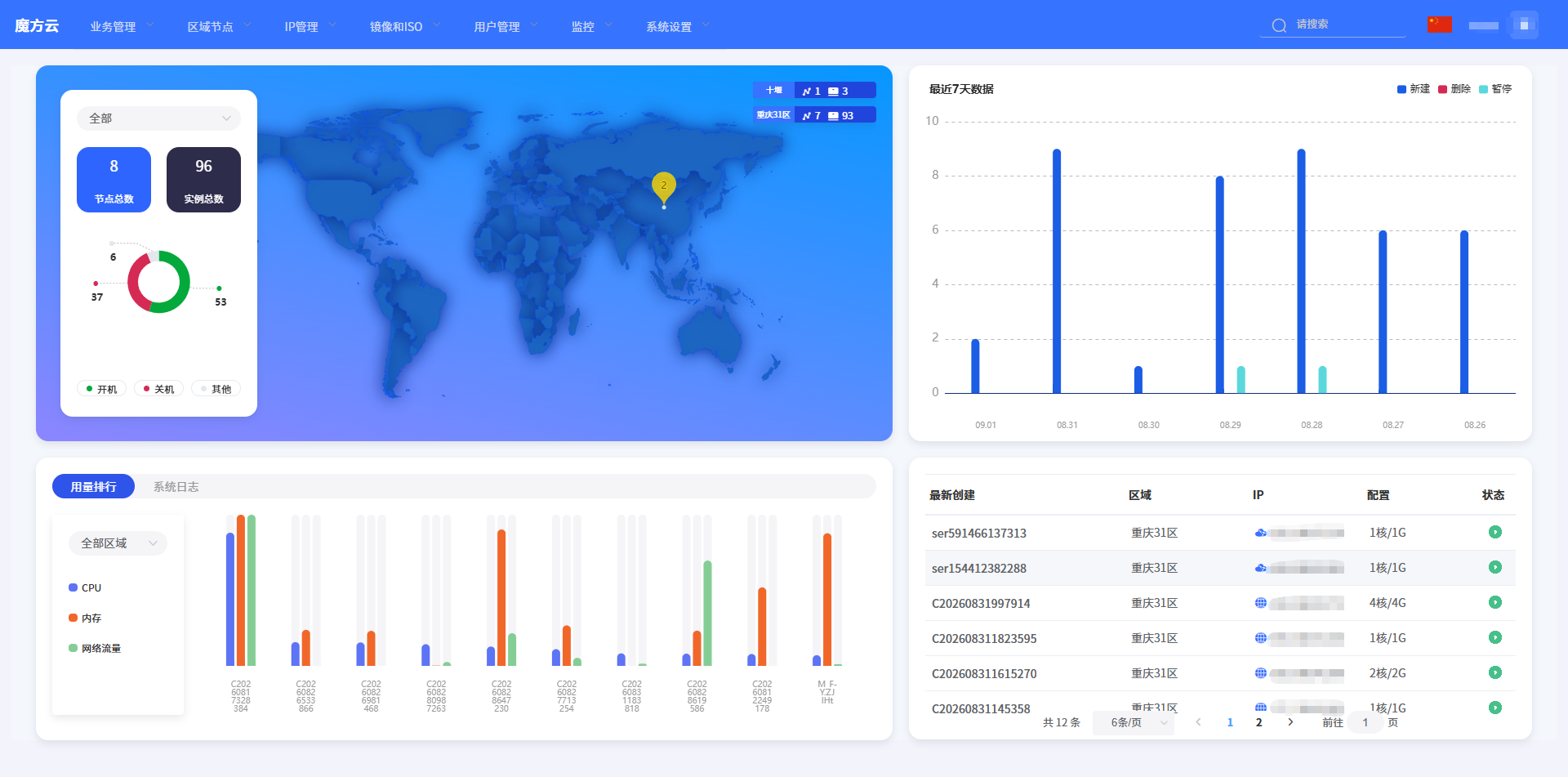Image resolution: width=1568 pixels, height=777 pixels.
Task: Open instance ser154412382288
Action: click(x=978, y=568)
